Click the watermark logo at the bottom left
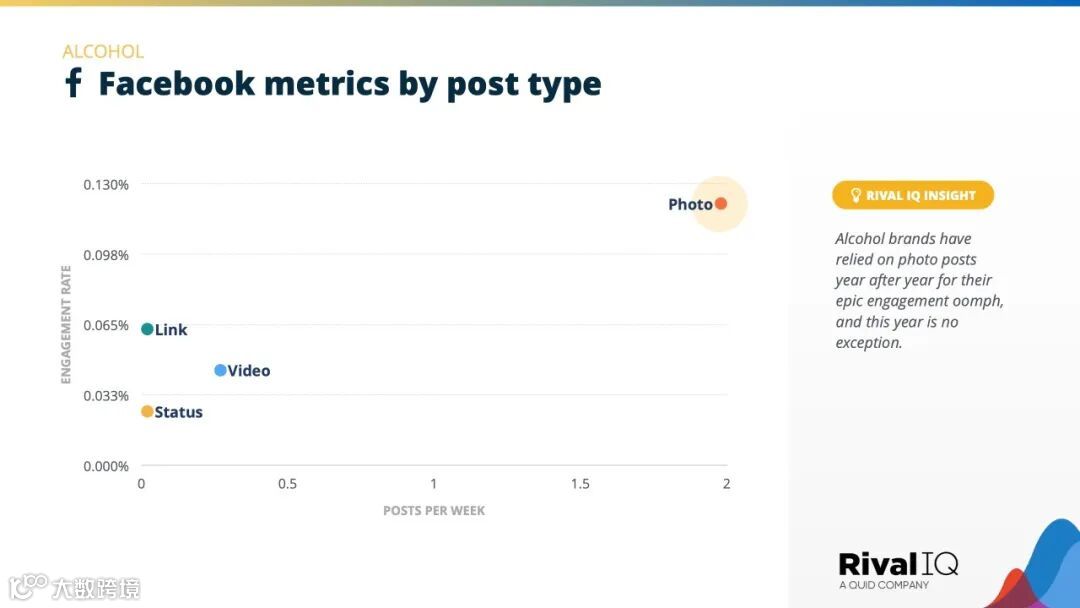This screenshot has width=1080, height=608. [74, 588]
